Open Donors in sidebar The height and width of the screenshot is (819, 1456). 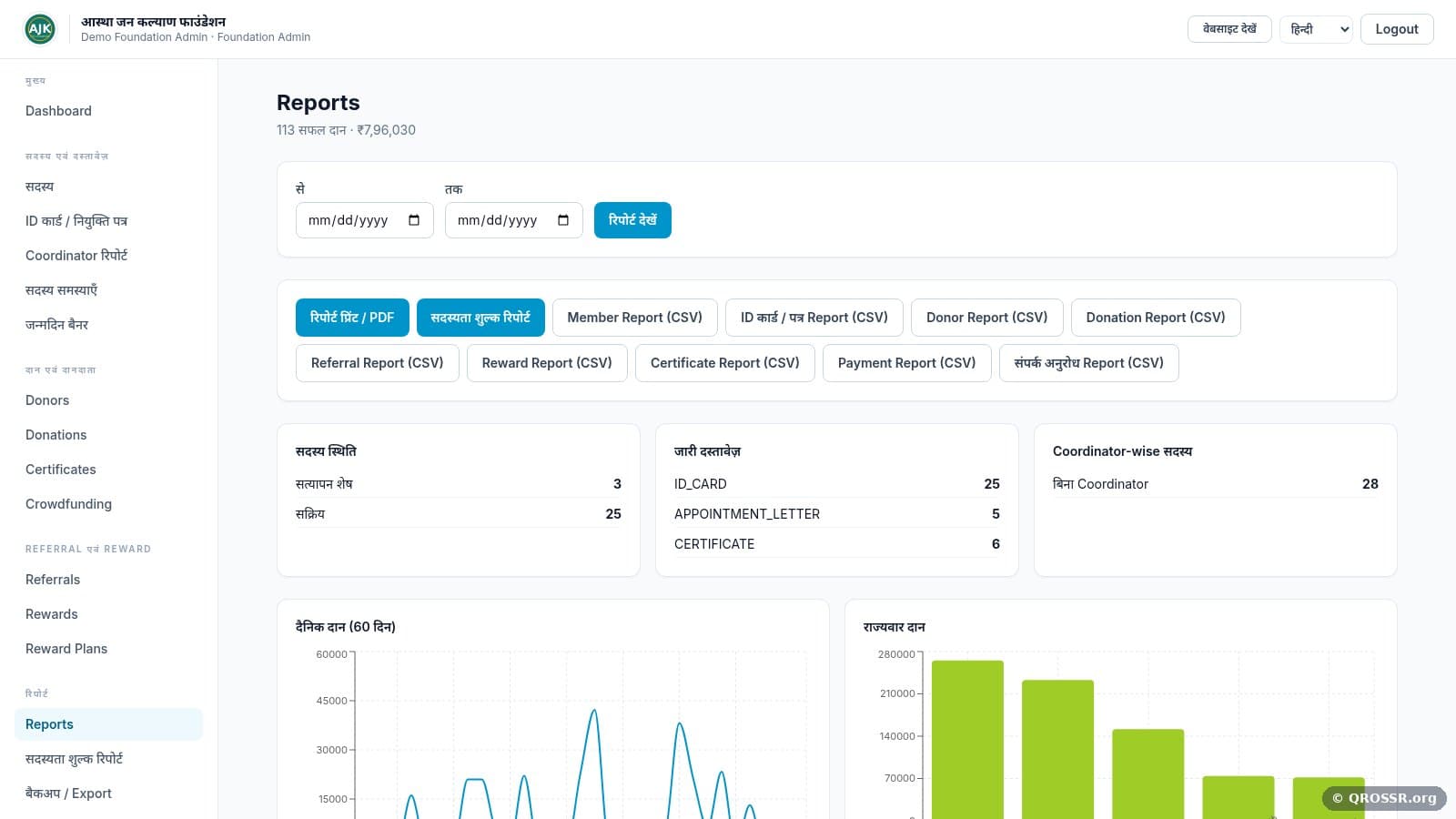[108, 400]
